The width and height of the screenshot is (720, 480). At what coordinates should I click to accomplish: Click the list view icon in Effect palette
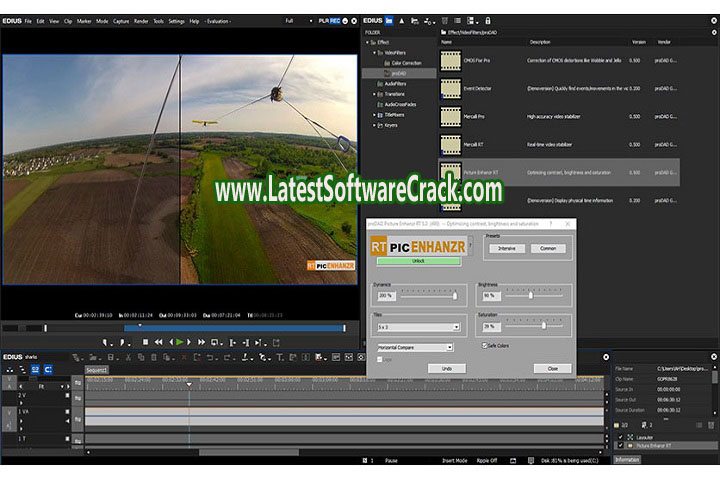(x=457, y=21)
